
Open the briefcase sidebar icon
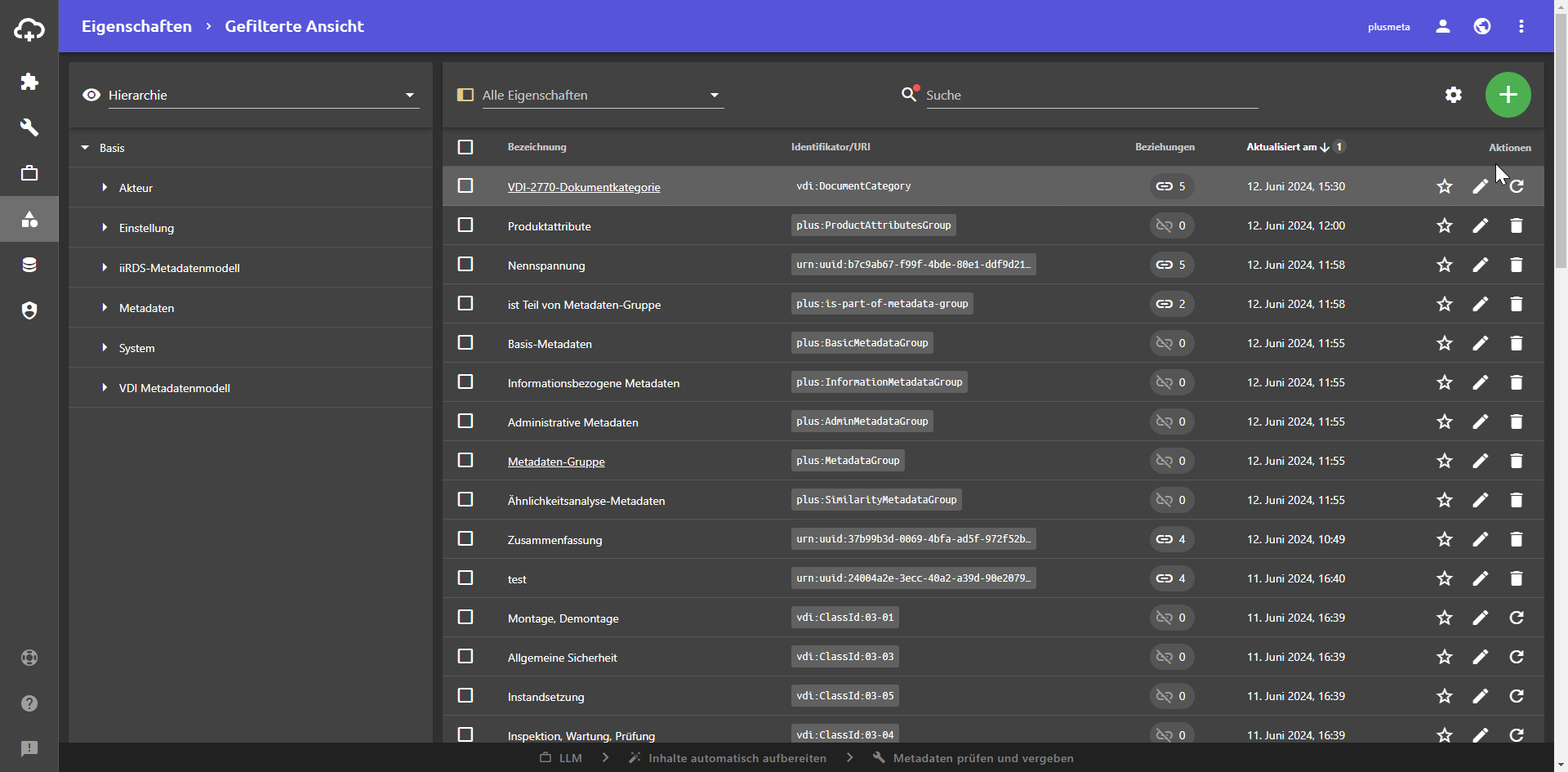click(x=29, y=173)
